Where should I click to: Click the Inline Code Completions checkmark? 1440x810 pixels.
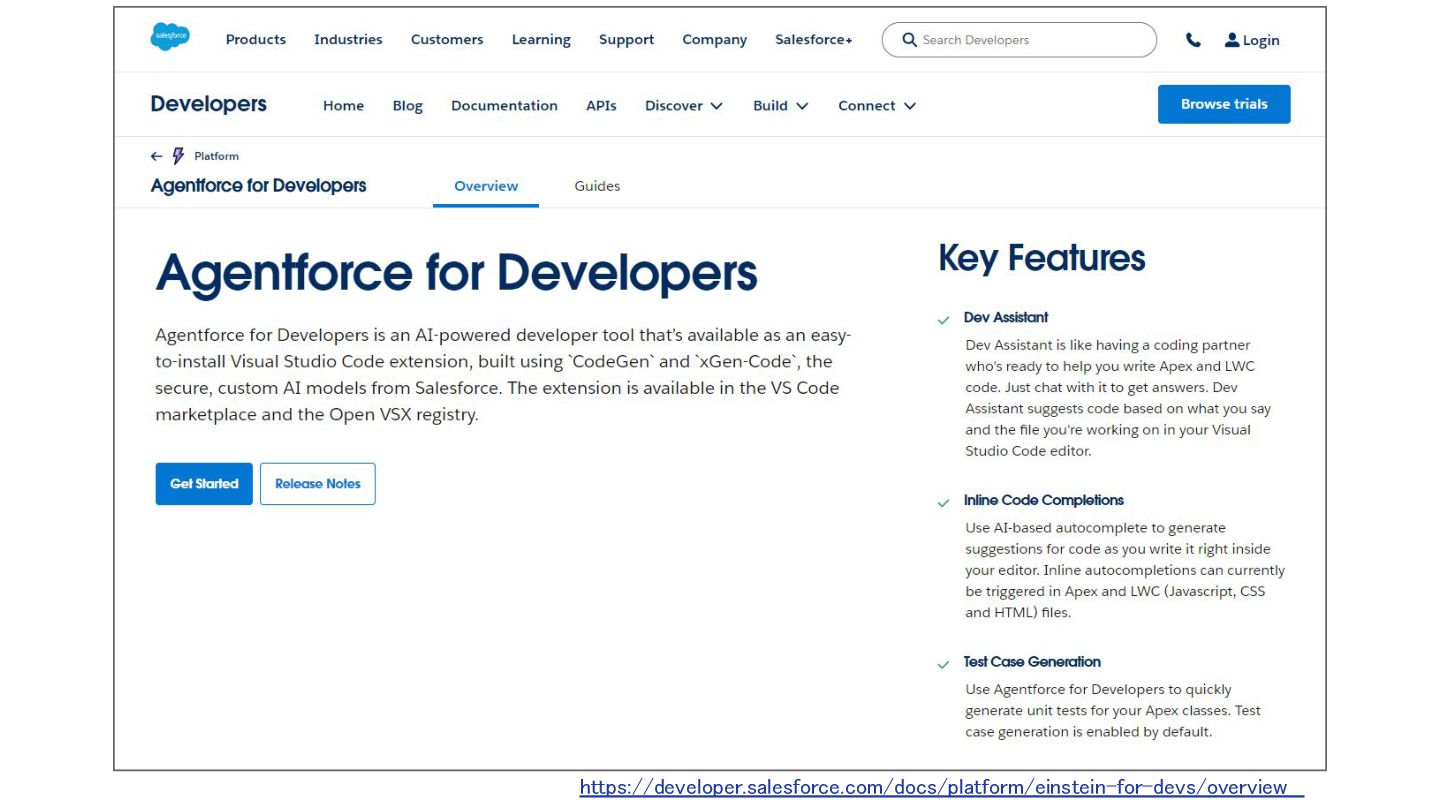click(x=943, y=503)
